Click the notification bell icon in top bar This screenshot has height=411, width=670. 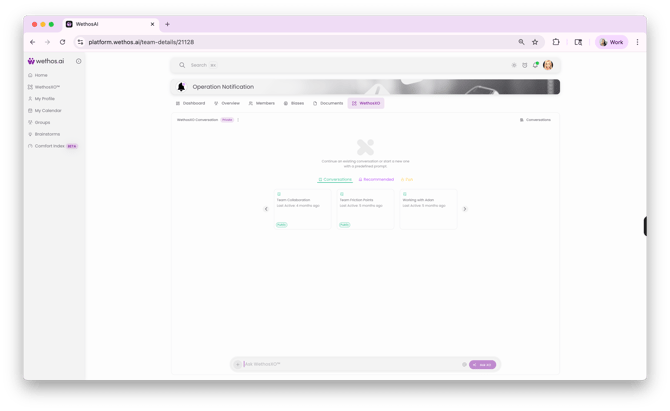tap(535, 65)
